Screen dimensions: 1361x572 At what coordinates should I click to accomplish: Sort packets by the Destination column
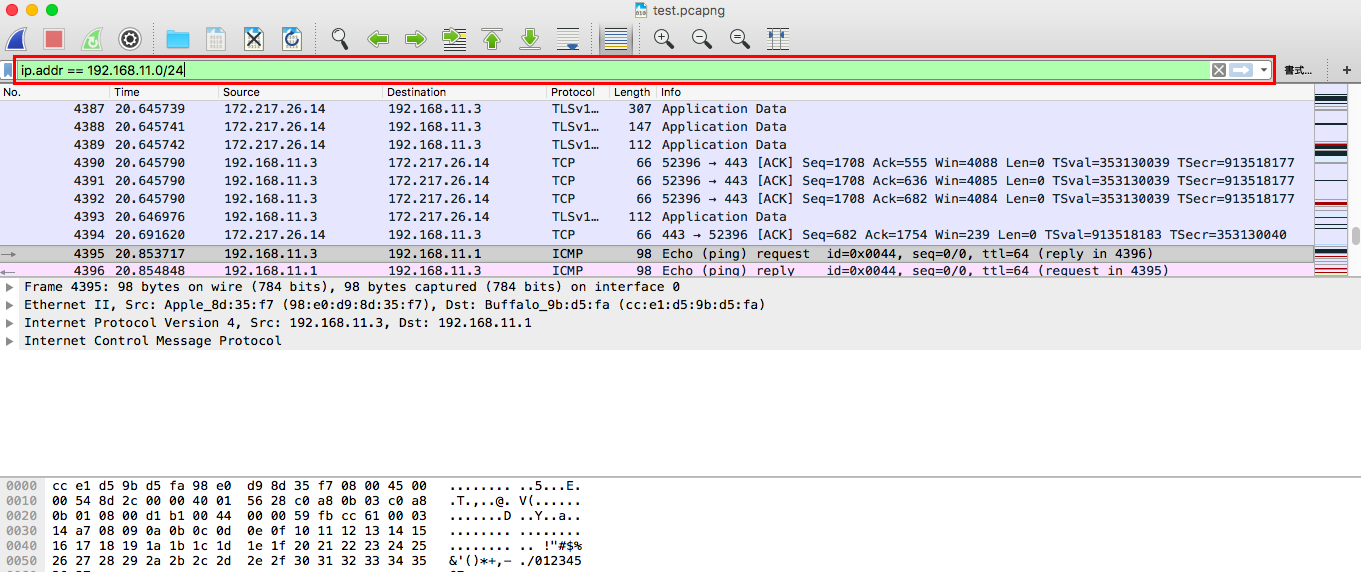465,92
